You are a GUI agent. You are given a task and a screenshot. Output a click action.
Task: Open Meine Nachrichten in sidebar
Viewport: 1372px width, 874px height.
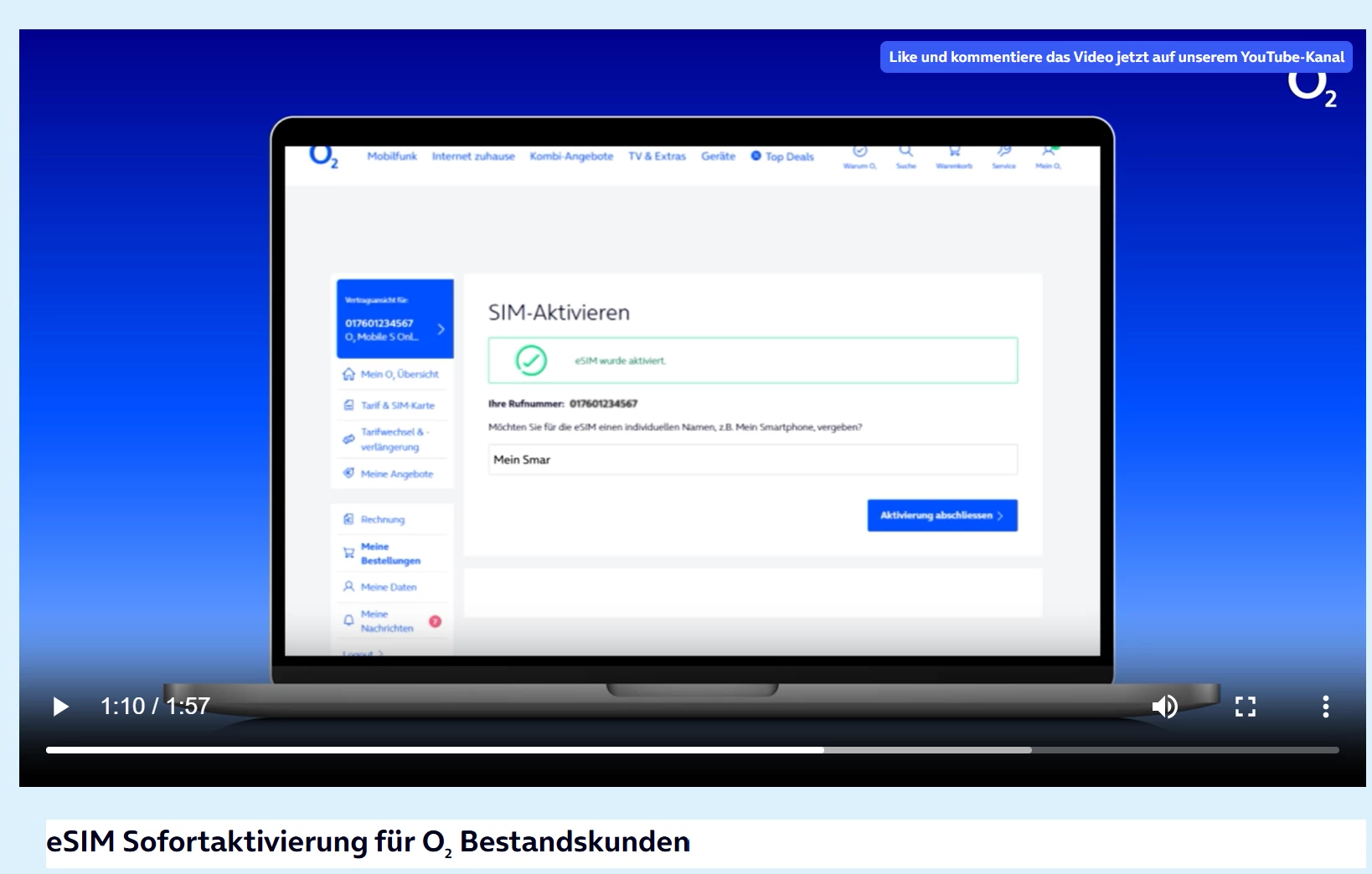[387, 621]
